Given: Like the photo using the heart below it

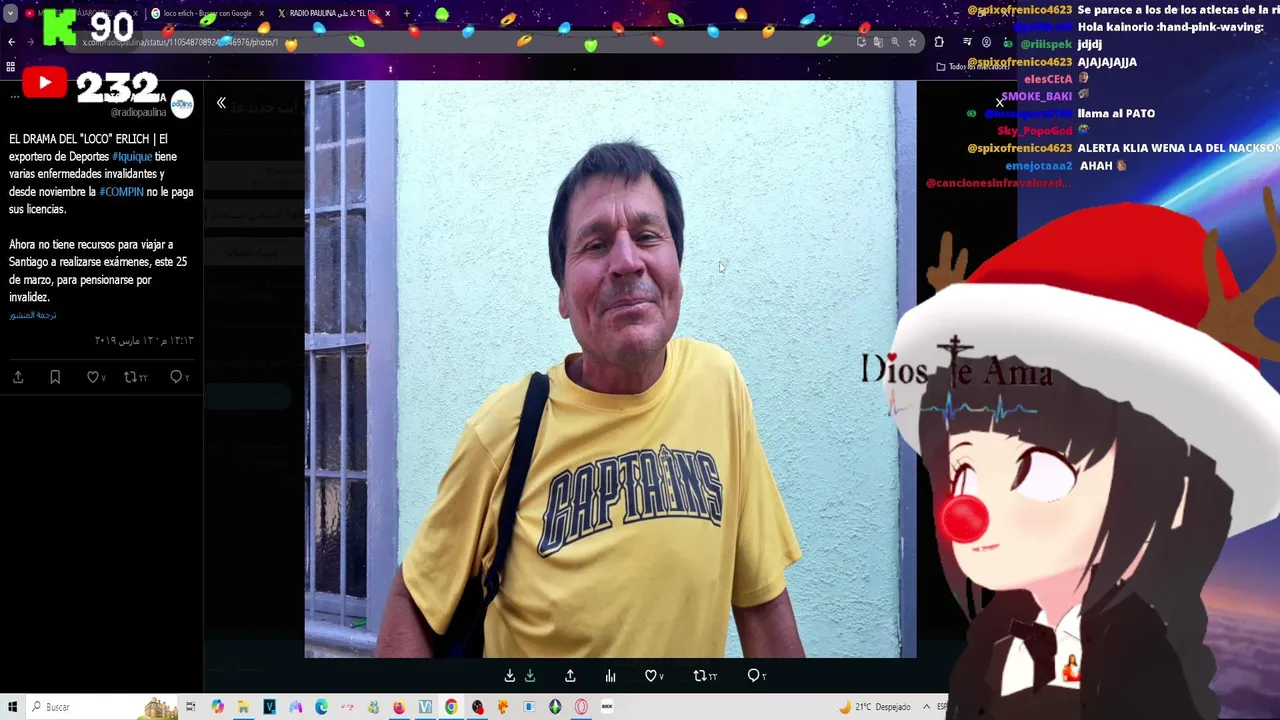Looking at the screenshot, I should point(654,676).
